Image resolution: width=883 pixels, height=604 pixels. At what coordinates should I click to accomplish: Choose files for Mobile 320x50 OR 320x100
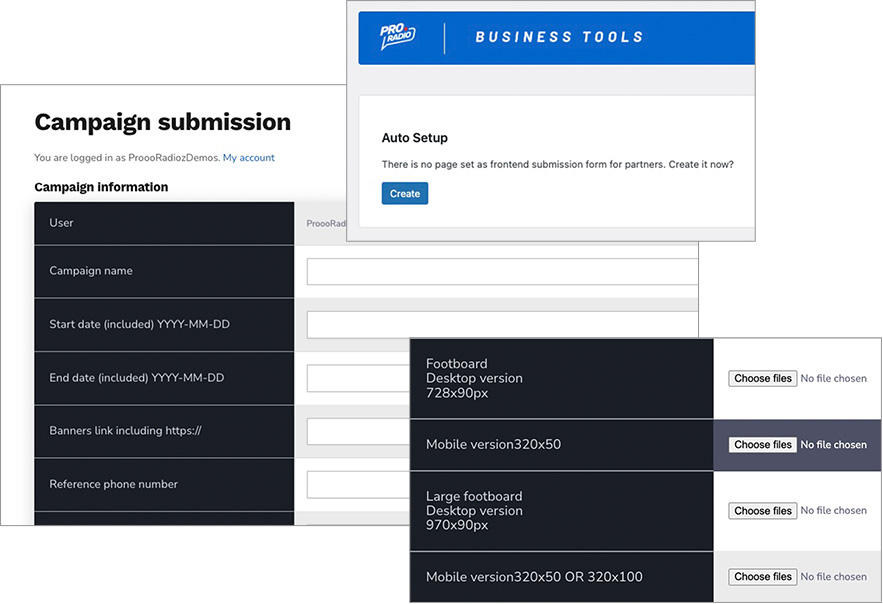(x=762, y=577)
